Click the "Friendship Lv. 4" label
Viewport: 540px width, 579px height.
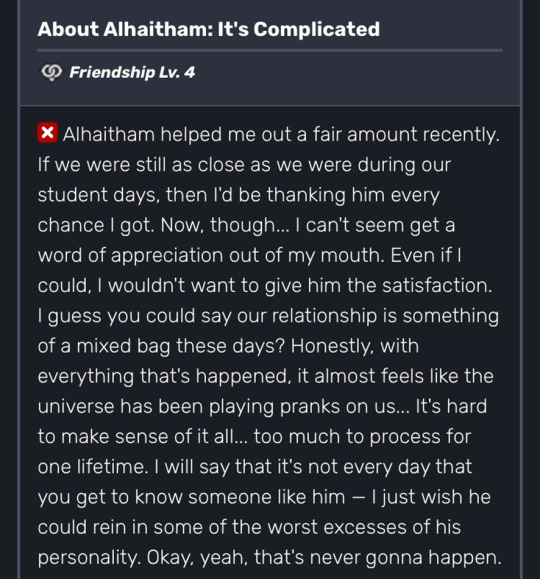coord(132,72)
